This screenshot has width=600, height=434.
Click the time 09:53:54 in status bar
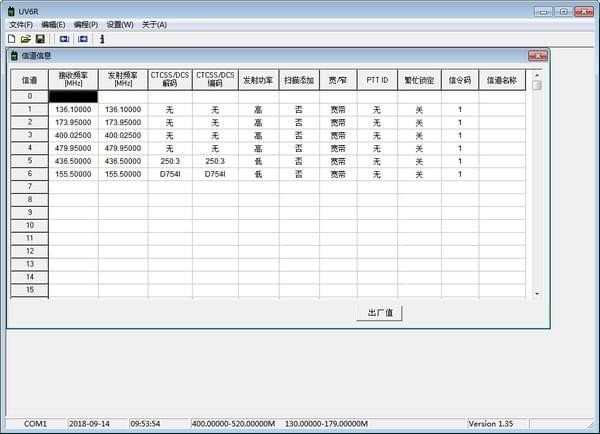tap(145, 424)
